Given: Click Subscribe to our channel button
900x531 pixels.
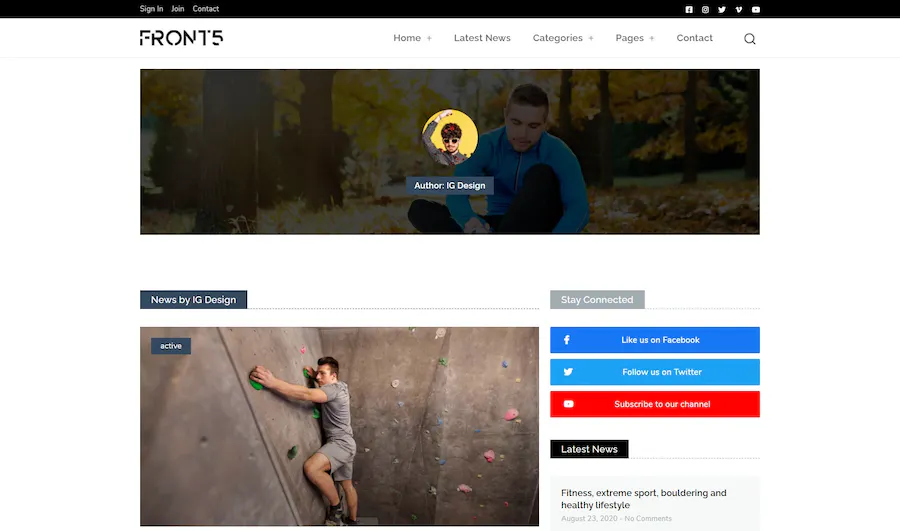Looking at the screenshot, I should [x=655, y=404].
